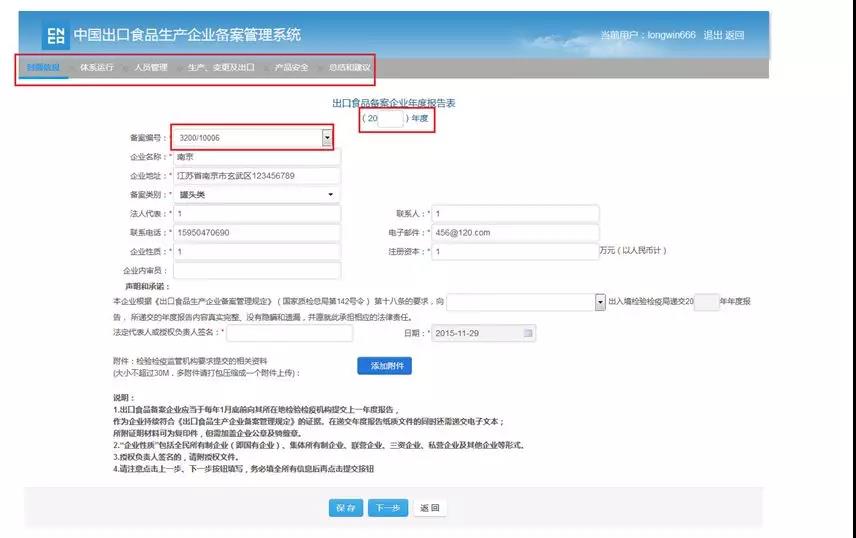Click the 法定代表人或授权负责人签名 input field
Viewport: 856px width, 538px height.
coord(289,333)
